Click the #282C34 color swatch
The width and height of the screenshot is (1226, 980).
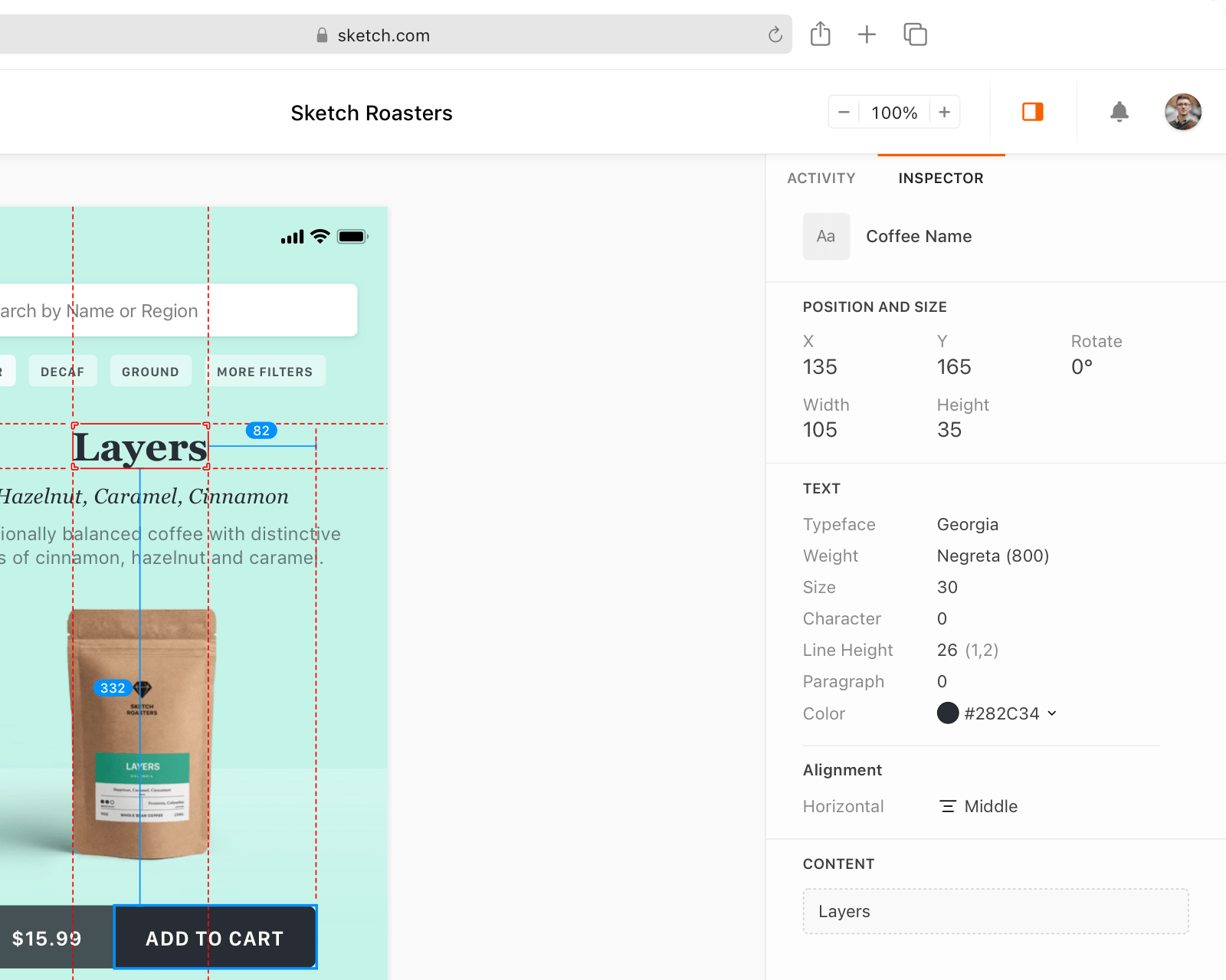[x=948, y=713]
